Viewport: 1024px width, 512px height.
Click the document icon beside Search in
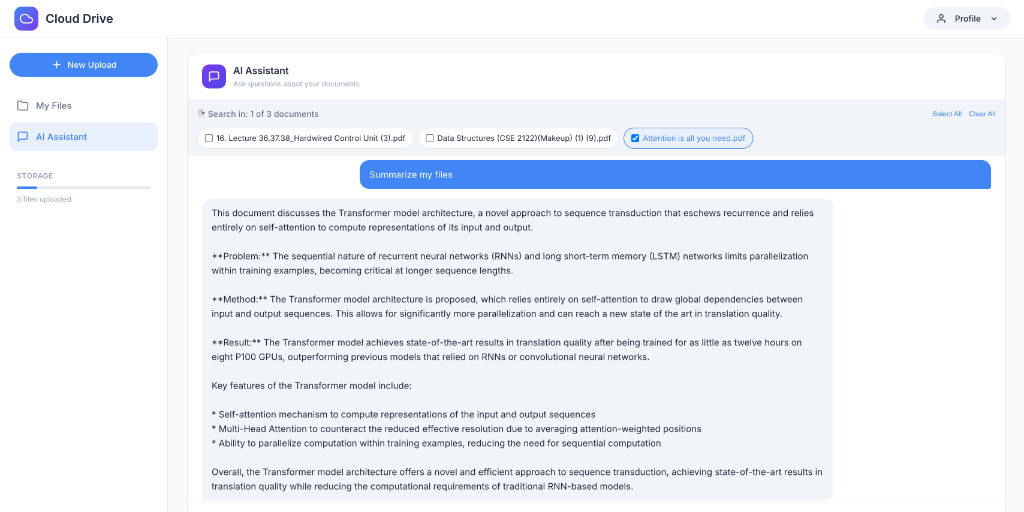[x=201, y=114]
